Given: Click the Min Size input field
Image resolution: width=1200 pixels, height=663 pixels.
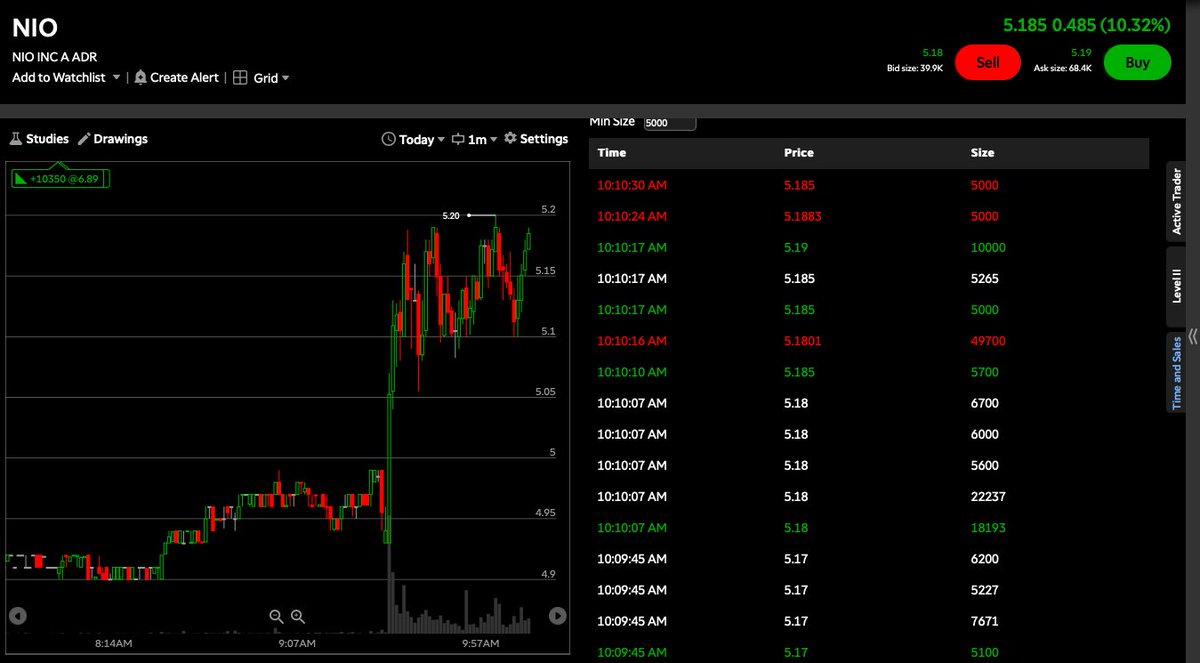Looking at the screenshot, I should (670, 123).
